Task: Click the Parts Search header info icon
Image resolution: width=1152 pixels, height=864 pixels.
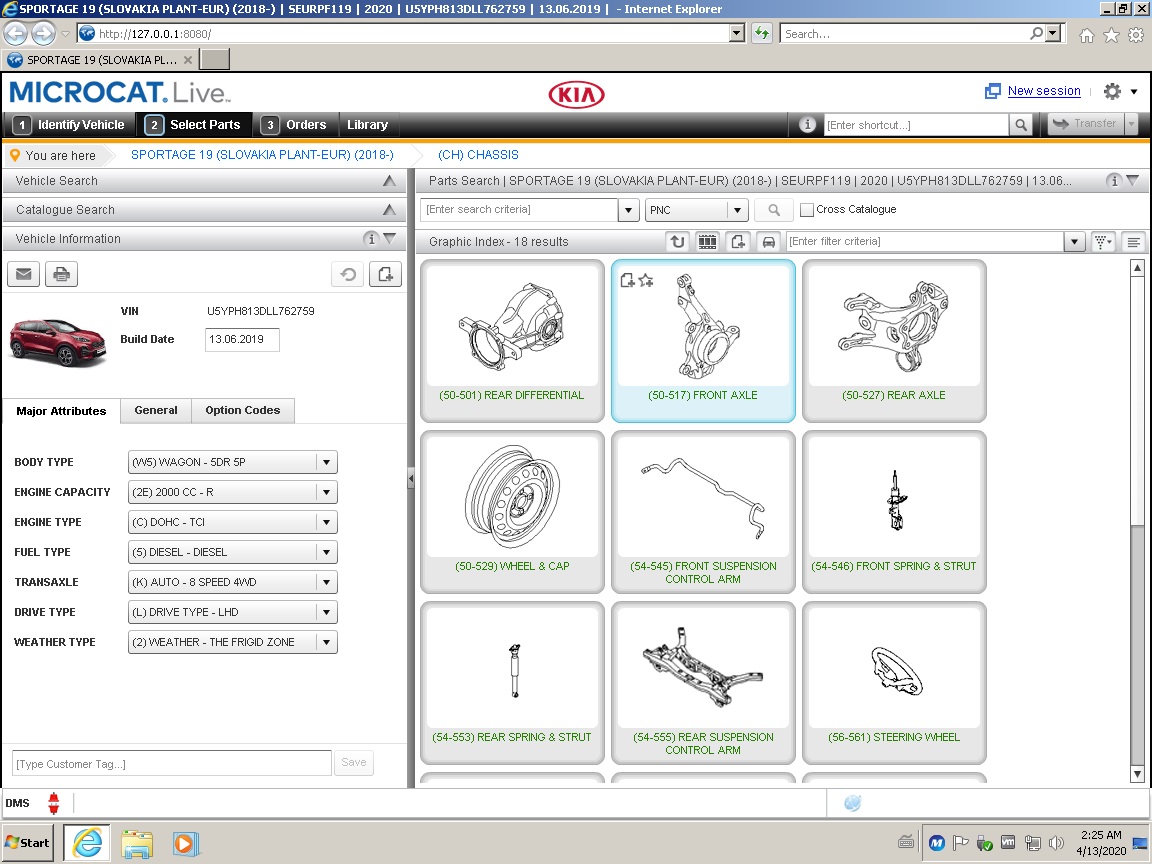Action: 1115,181
